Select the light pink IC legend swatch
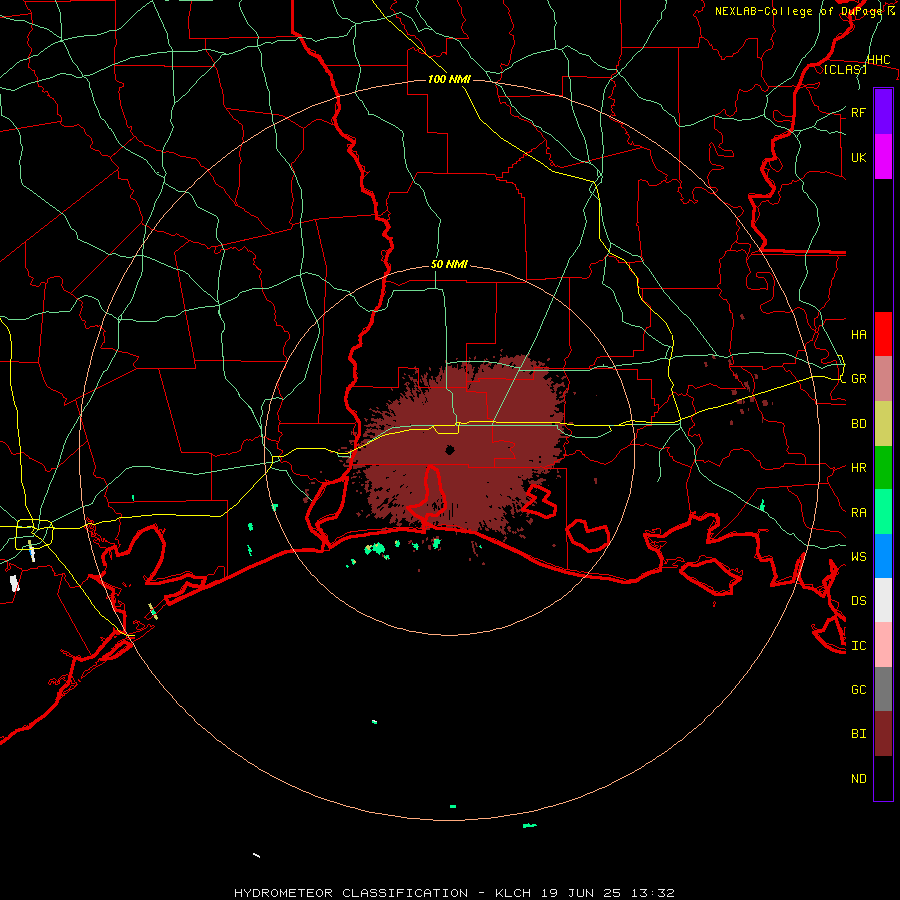The image size is (900, 900). 883,645
